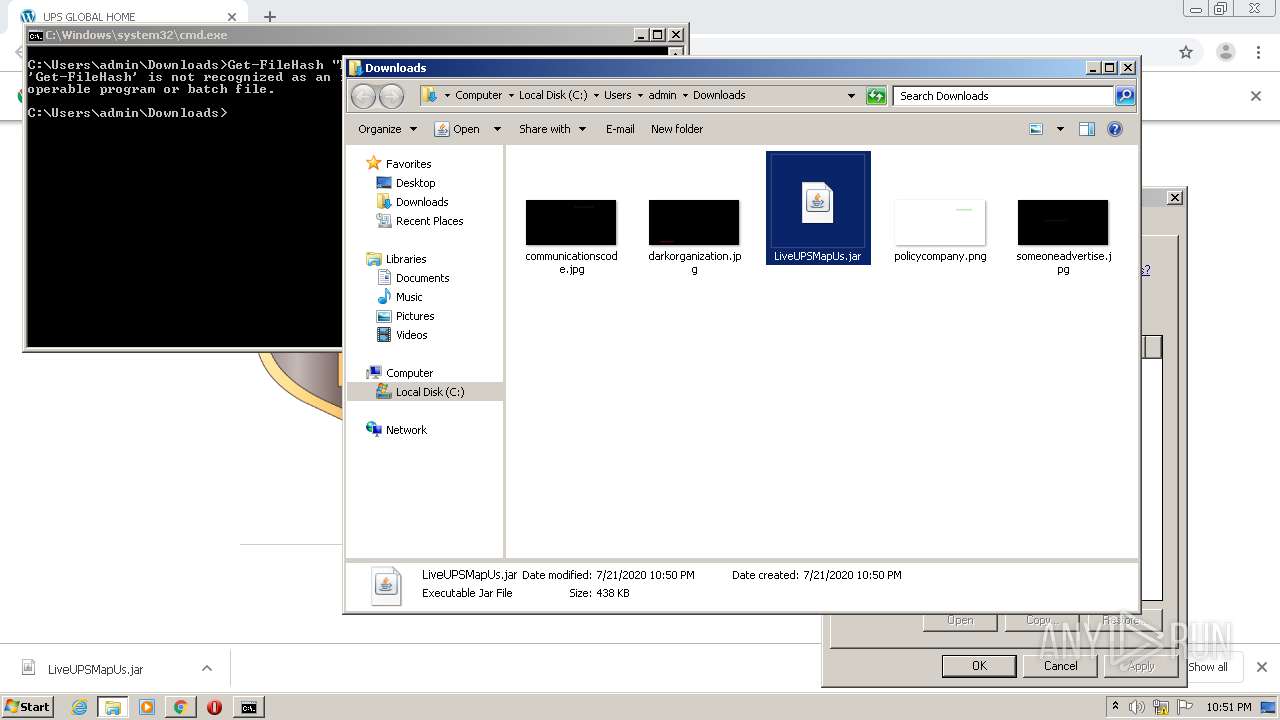Expand LiveUPSMapUs.jar download item chevron
Screen dimensions: 1280x720
(x=207, y=668)
